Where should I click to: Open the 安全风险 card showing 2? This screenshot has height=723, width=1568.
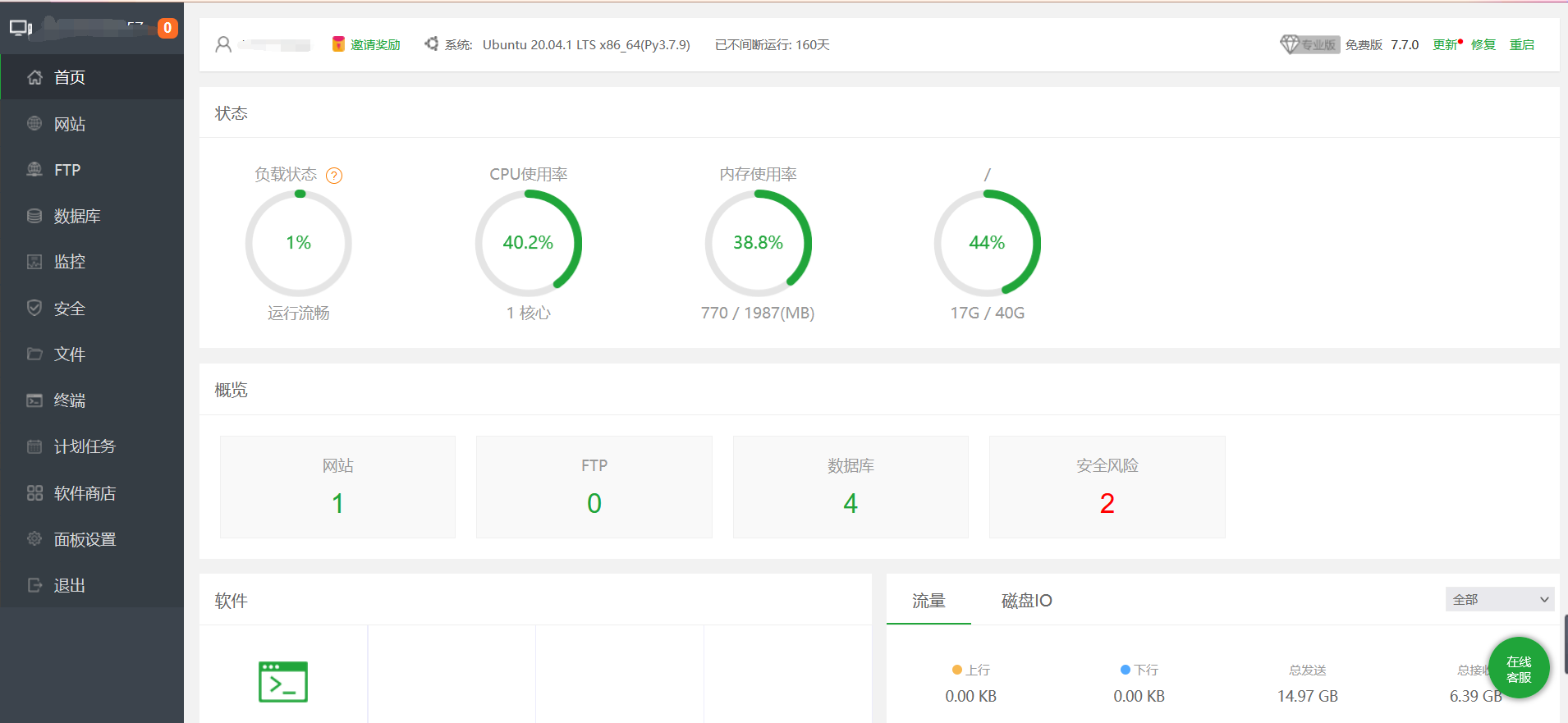point(1107,487)
